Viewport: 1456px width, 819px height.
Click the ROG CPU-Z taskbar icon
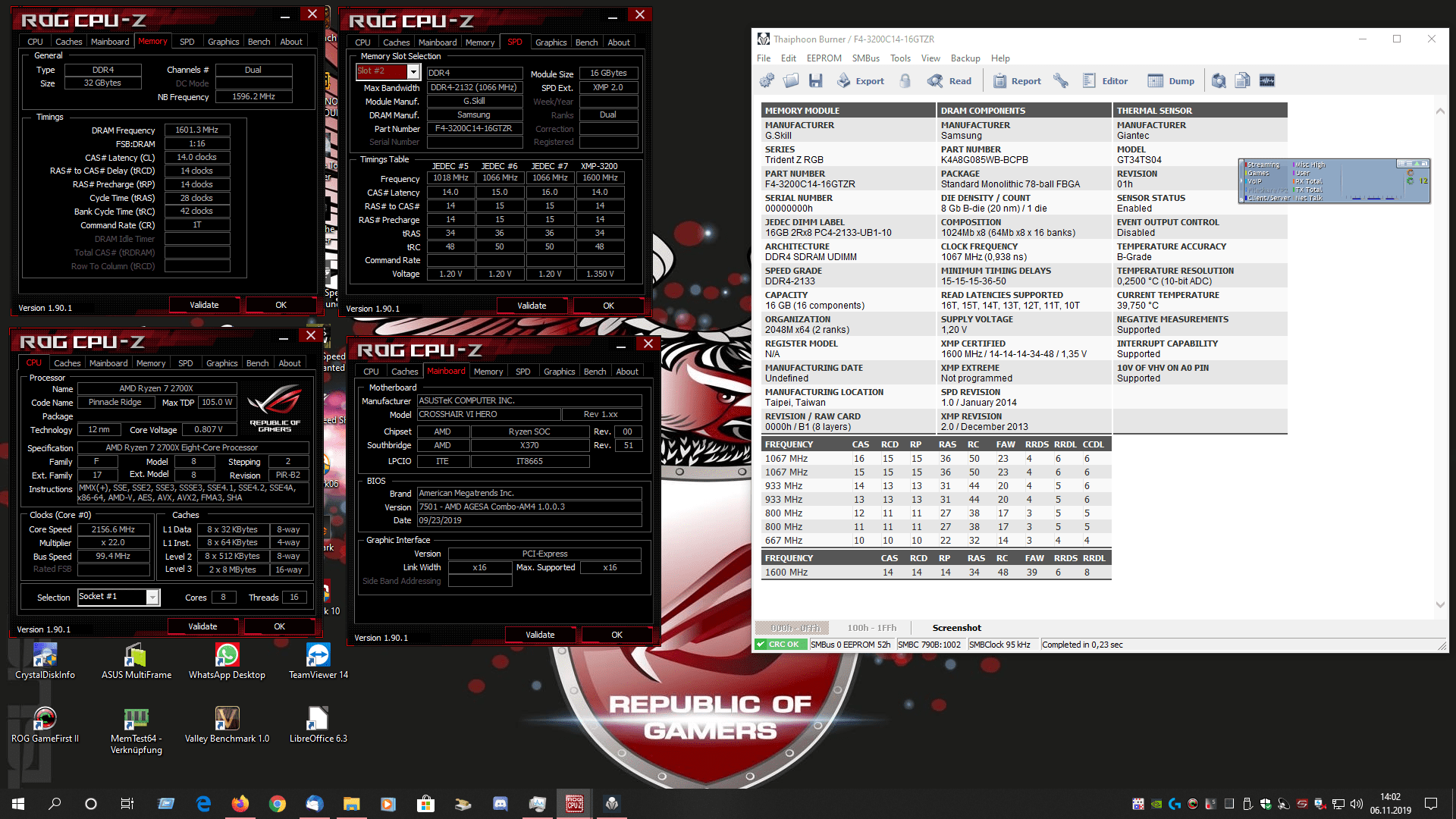tap(575, 804)
